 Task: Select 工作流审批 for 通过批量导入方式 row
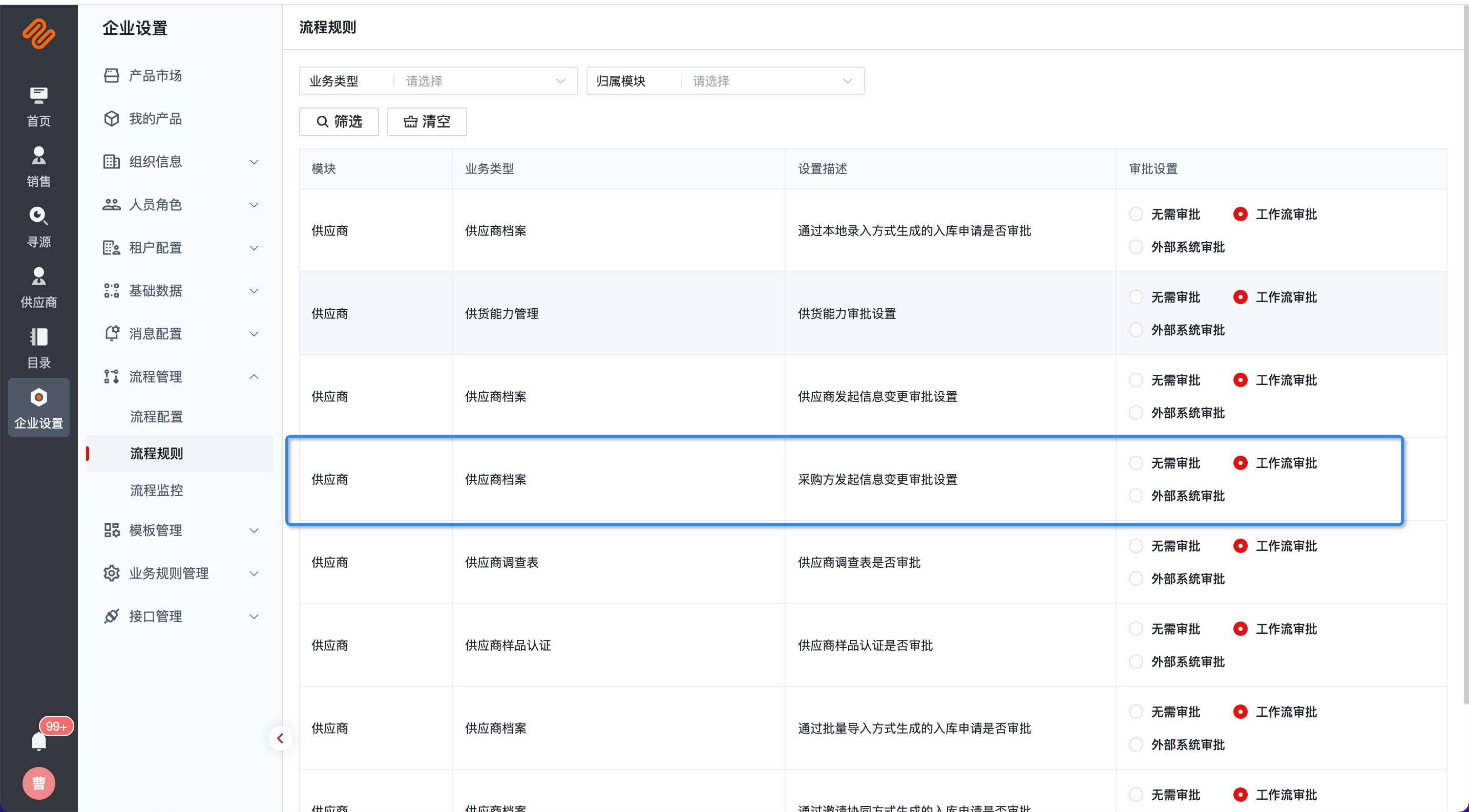1240,712
